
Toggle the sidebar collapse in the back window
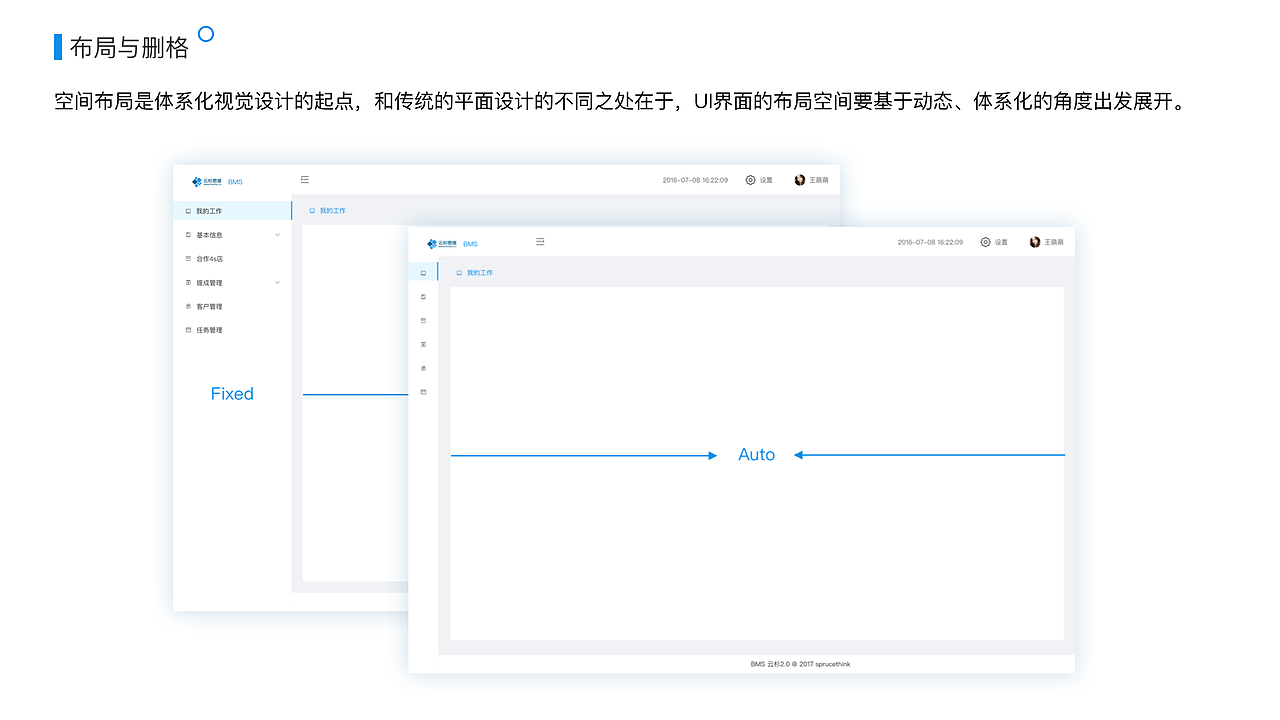click(305, 178)
